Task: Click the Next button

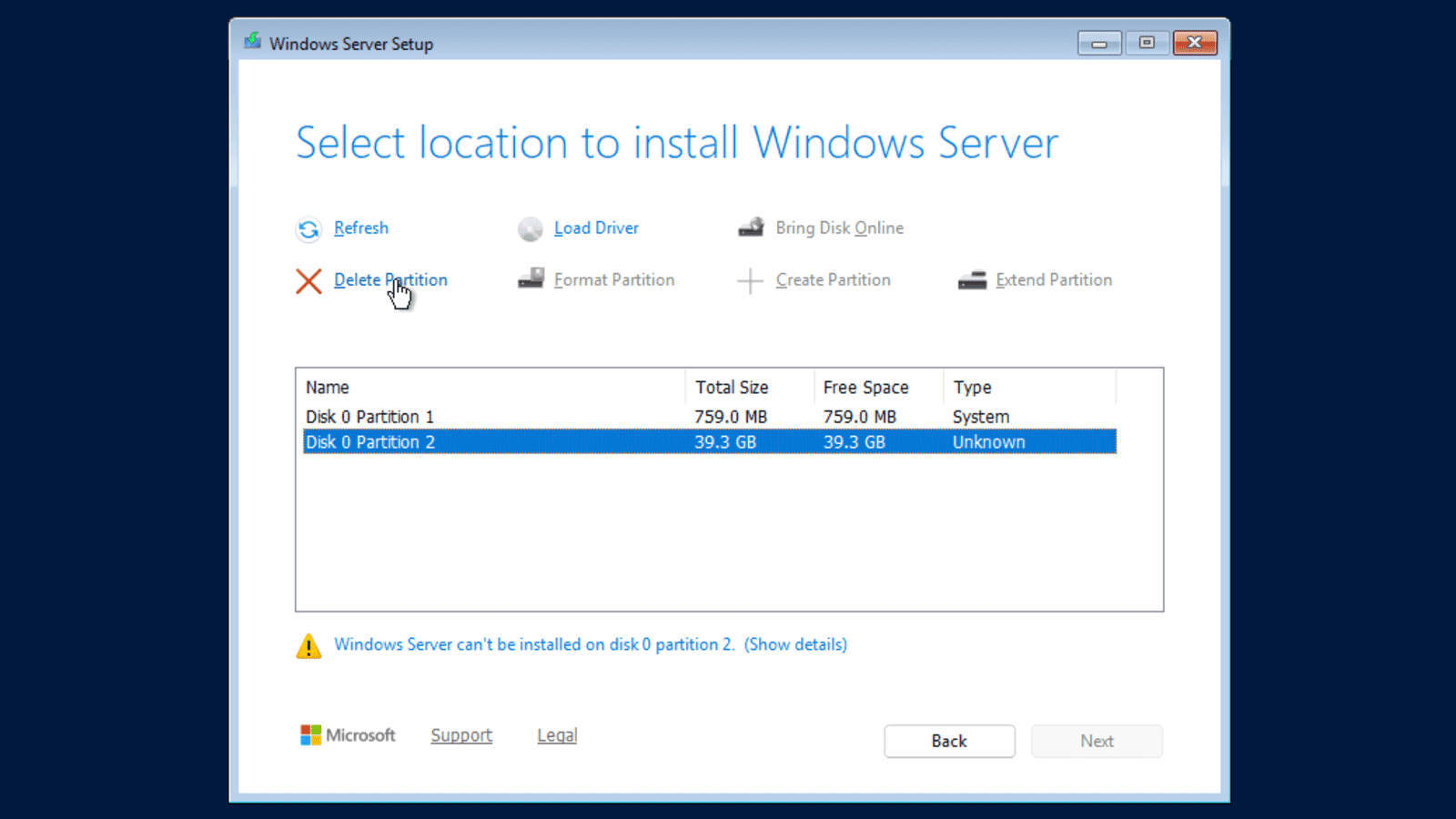Action: (1097, 741)
